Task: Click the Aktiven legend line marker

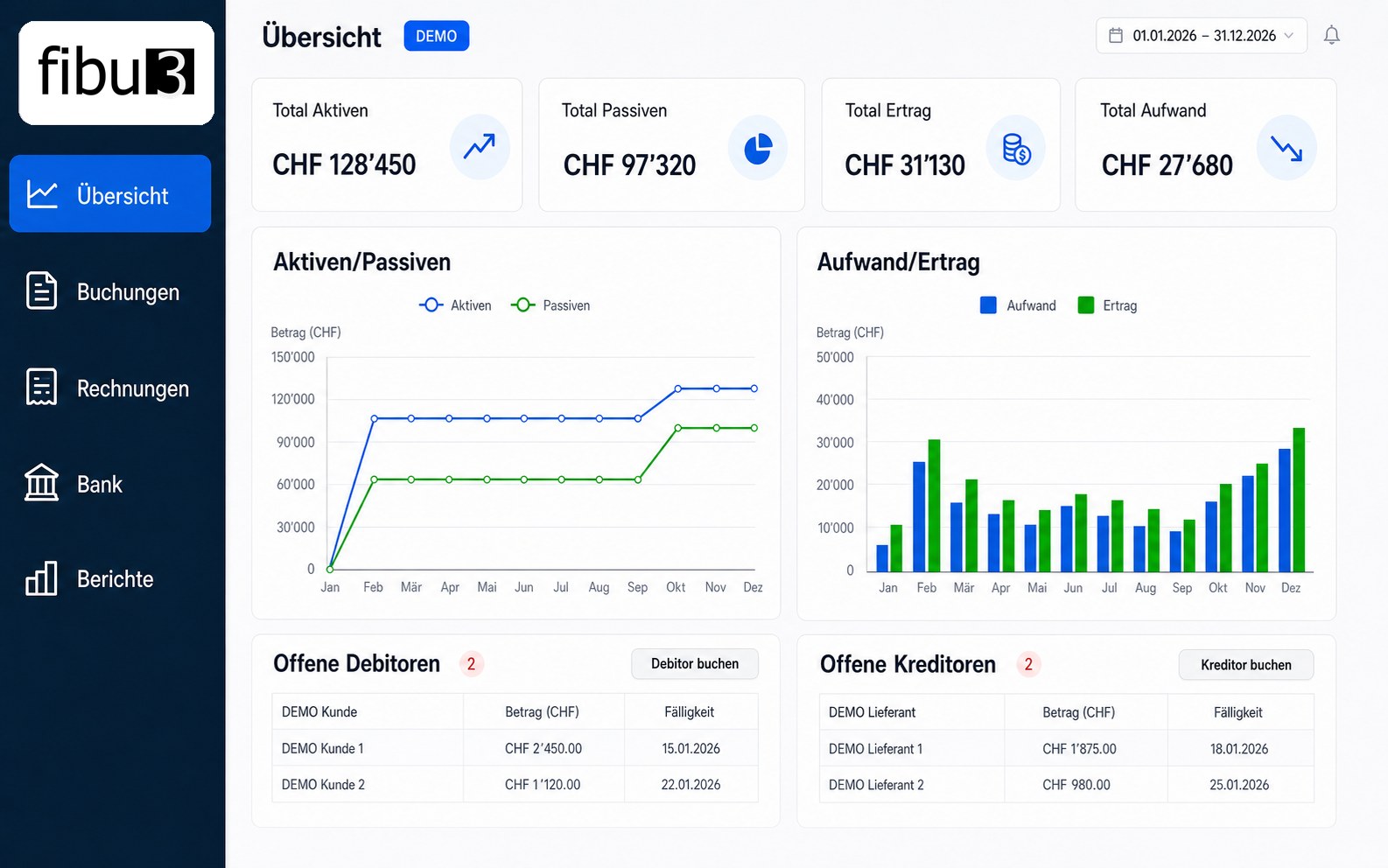Action: pos(431,305)
